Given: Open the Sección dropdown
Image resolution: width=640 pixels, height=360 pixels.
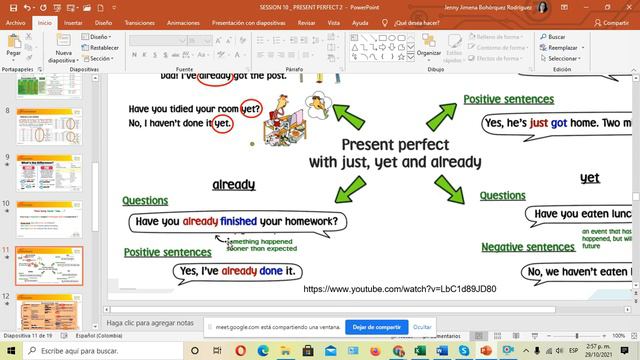Looking at the screenshot, I should click(98, 58).
